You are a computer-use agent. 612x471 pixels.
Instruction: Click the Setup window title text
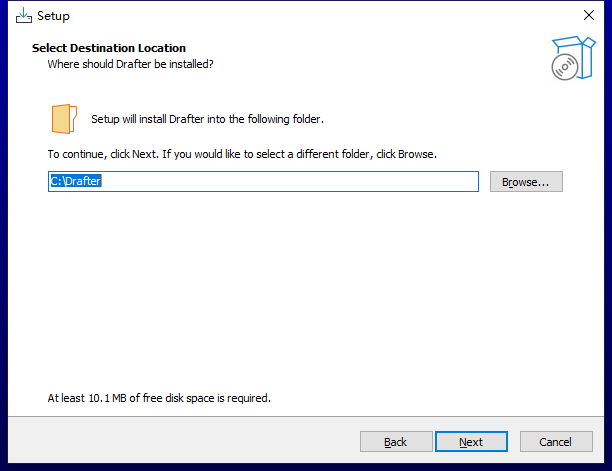point(53,16)
